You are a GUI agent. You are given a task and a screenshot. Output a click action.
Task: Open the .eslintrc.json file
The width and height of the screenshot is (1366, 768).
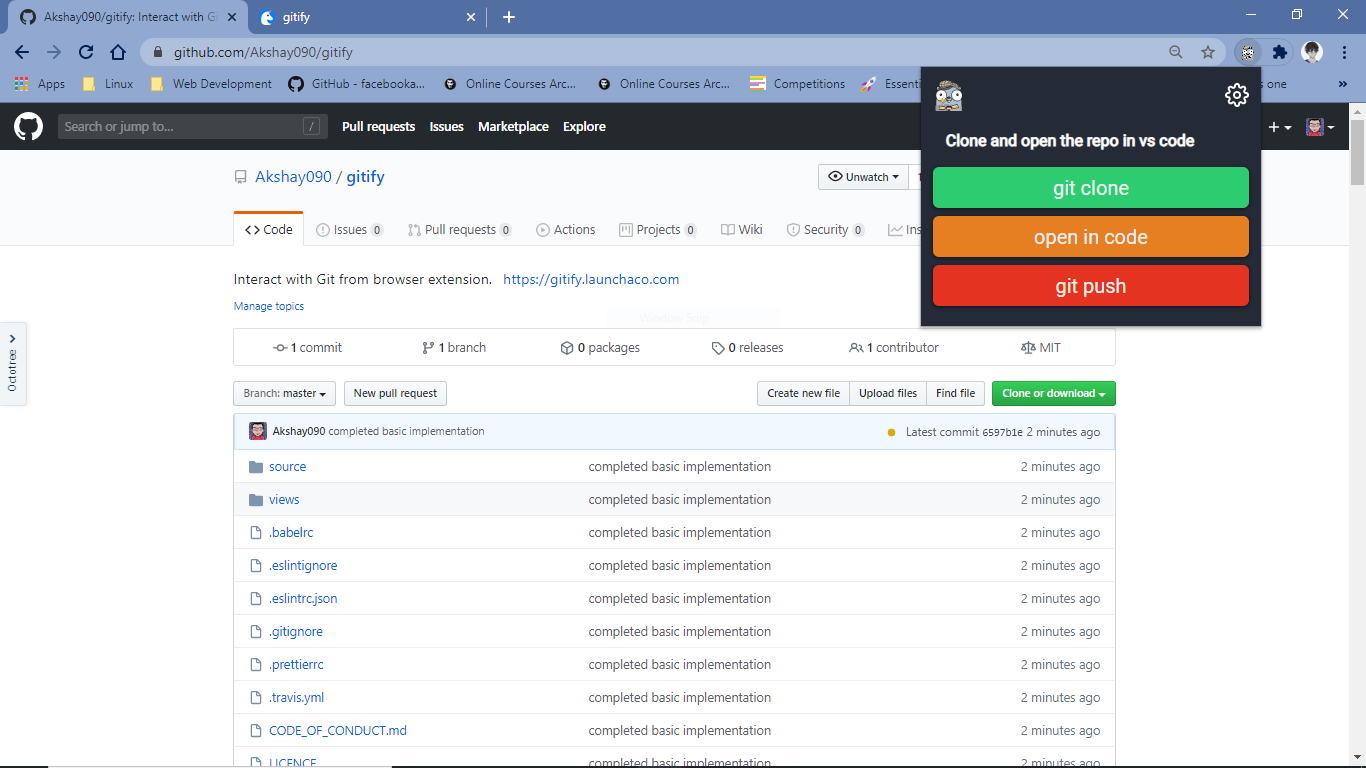pos(303,598)
